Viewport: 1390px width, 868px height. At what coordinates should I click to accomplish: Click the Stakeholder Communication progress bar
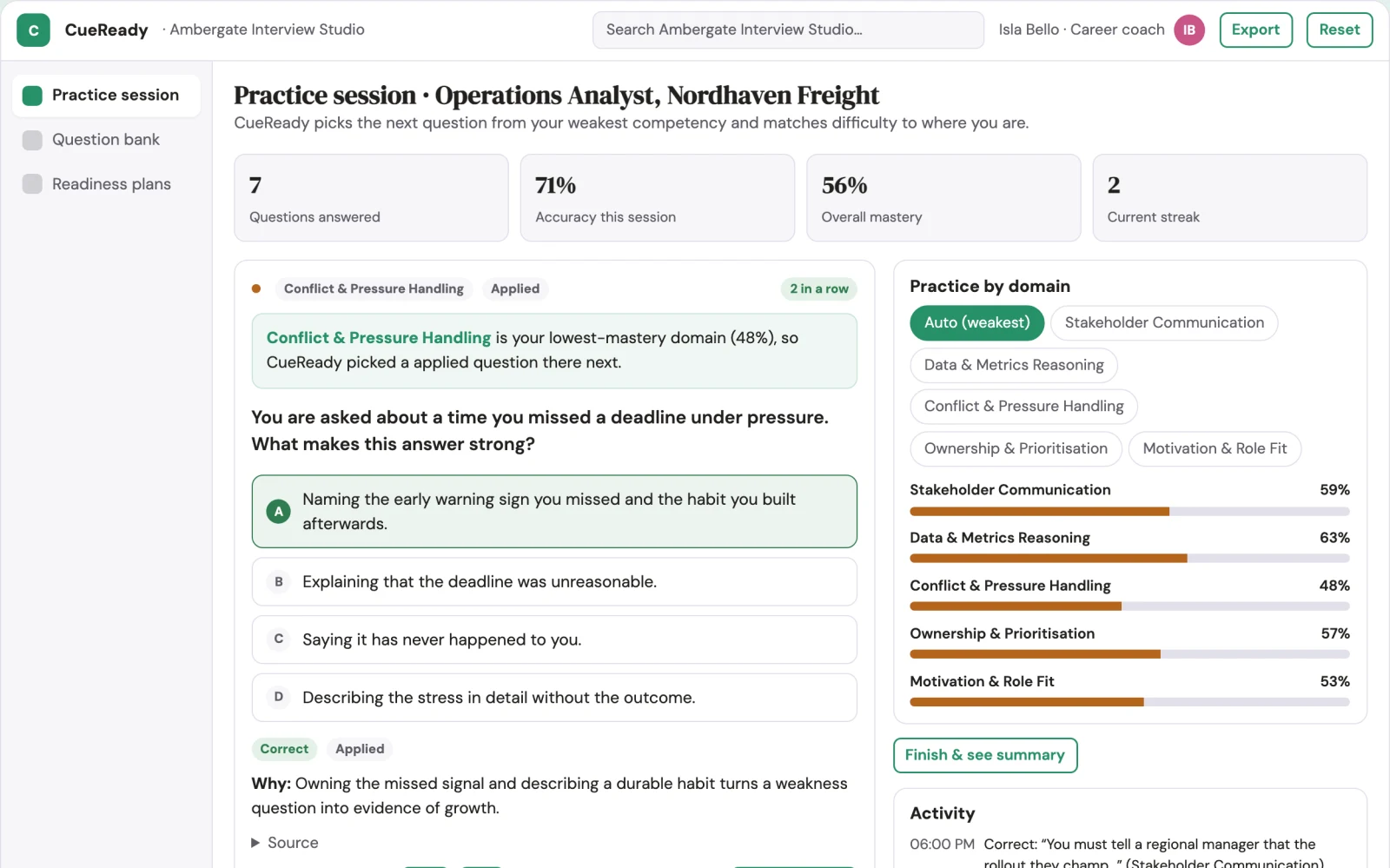[1129, 512]
